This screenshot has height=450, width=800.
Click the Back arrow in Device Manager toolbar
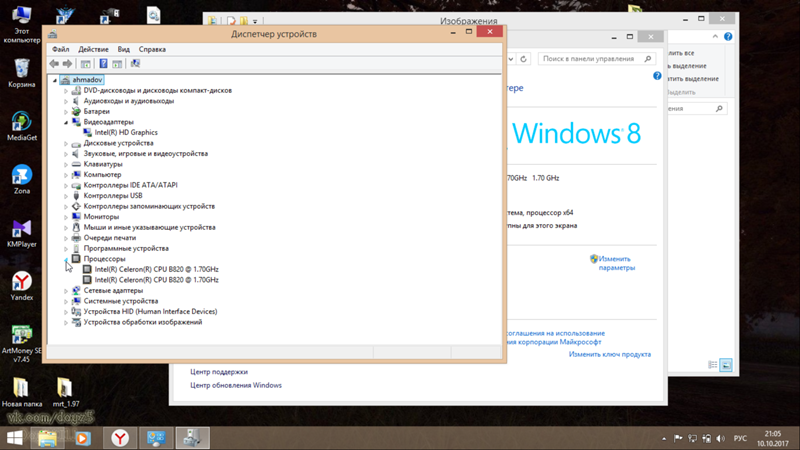(54, 64)
